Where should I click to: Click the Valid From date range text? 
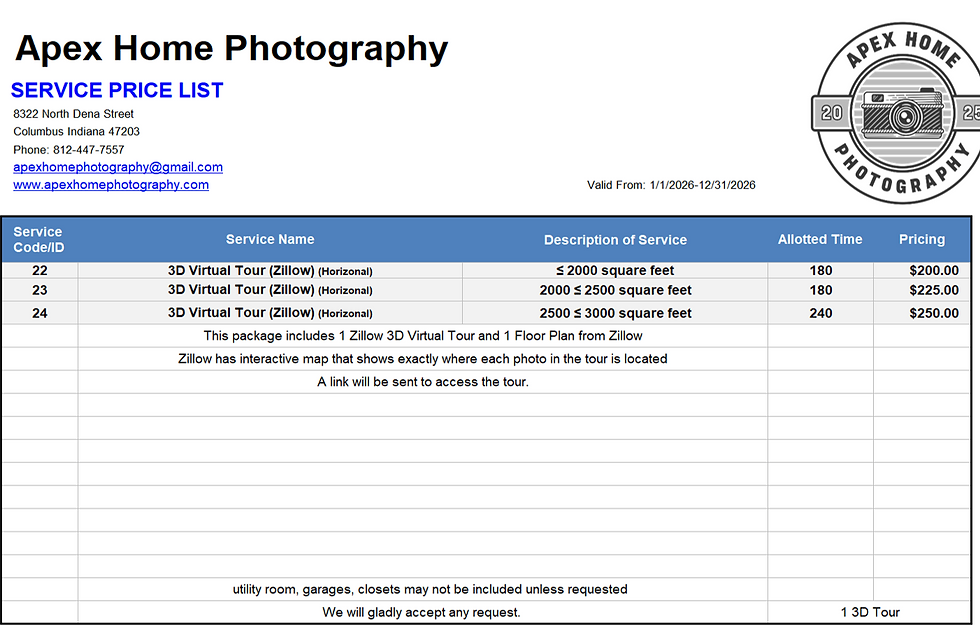(x=671, y=185)
